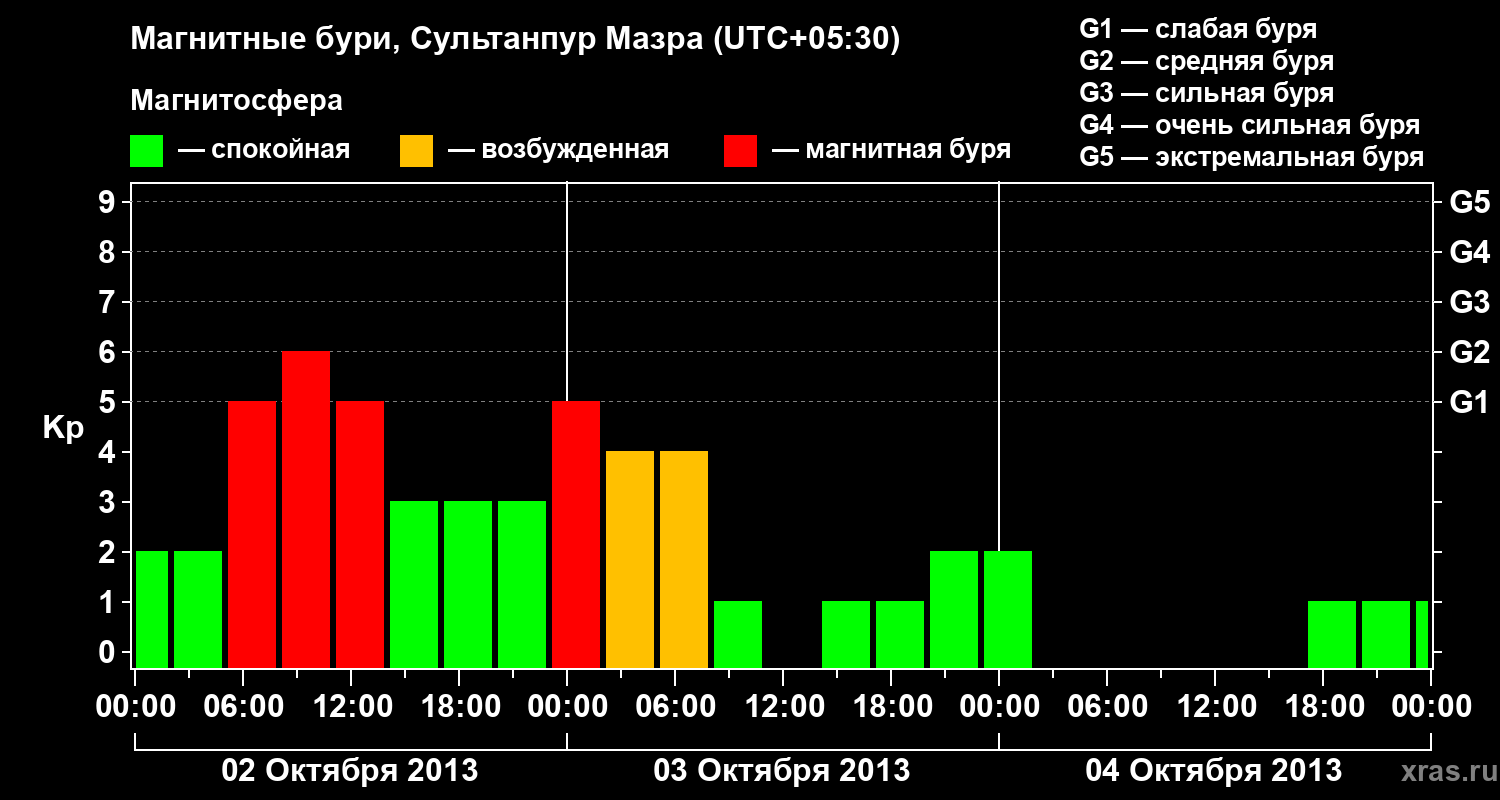This screenshot has width=1500, height=800.
Task: Click the 'Kp' axis title
Action: [x=63, y=427]
